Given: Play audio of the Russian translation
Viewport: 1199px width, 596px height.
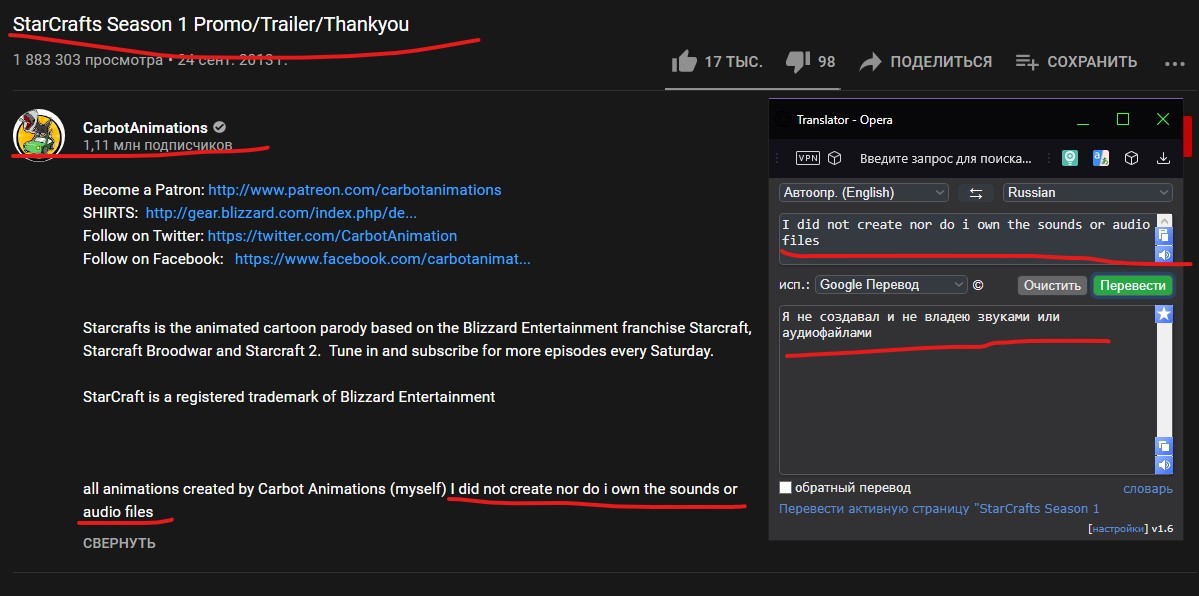Looking at the screenshot, I should pos(1164,464).
